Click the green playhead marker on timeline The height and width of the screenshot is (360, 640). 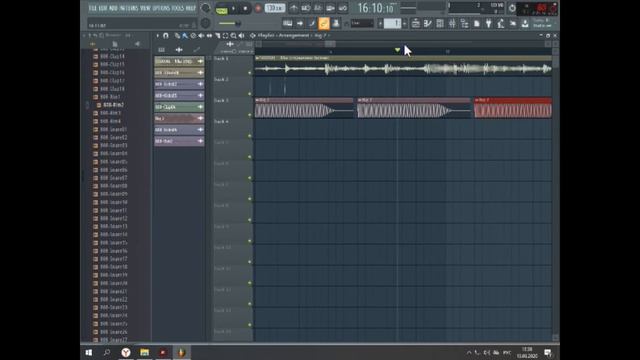[x=398, y=50]
